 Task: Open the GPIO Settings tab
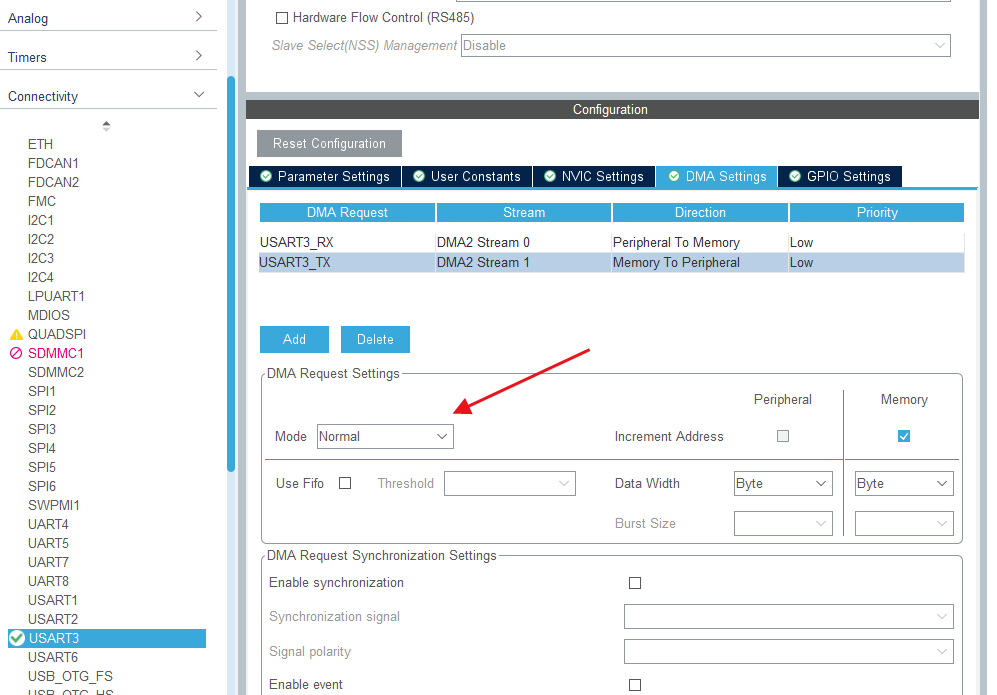pos(839,176)
